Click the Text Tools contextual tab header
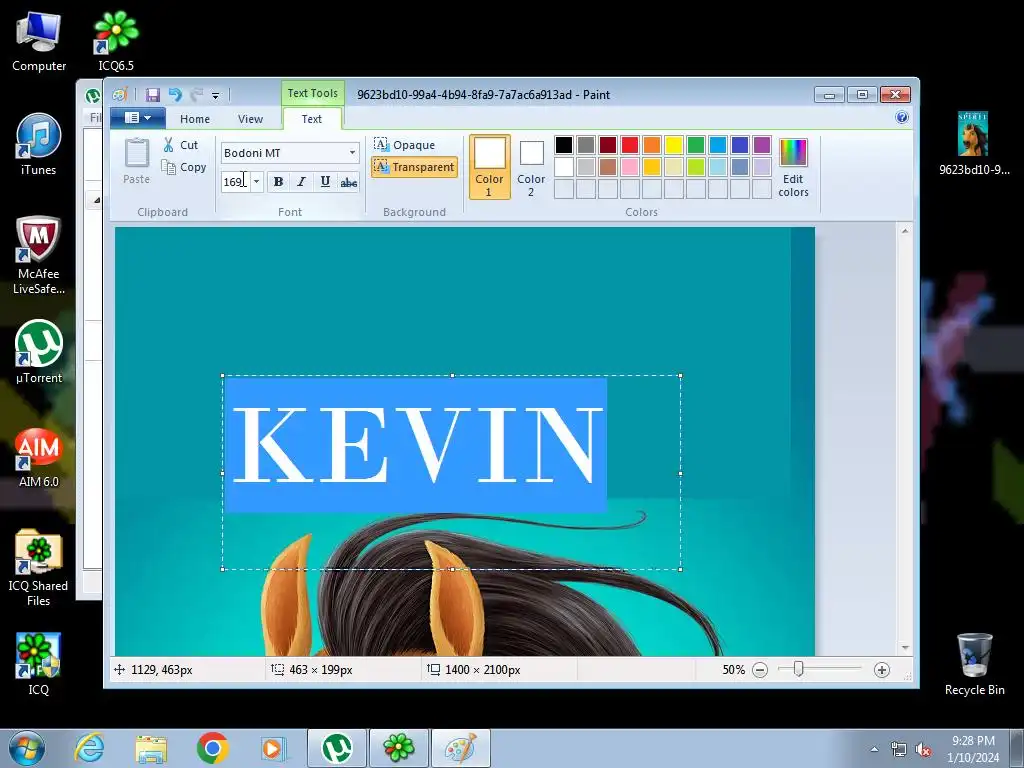The height and width of the screenshot is (768, 1024). tap(312, 93)
